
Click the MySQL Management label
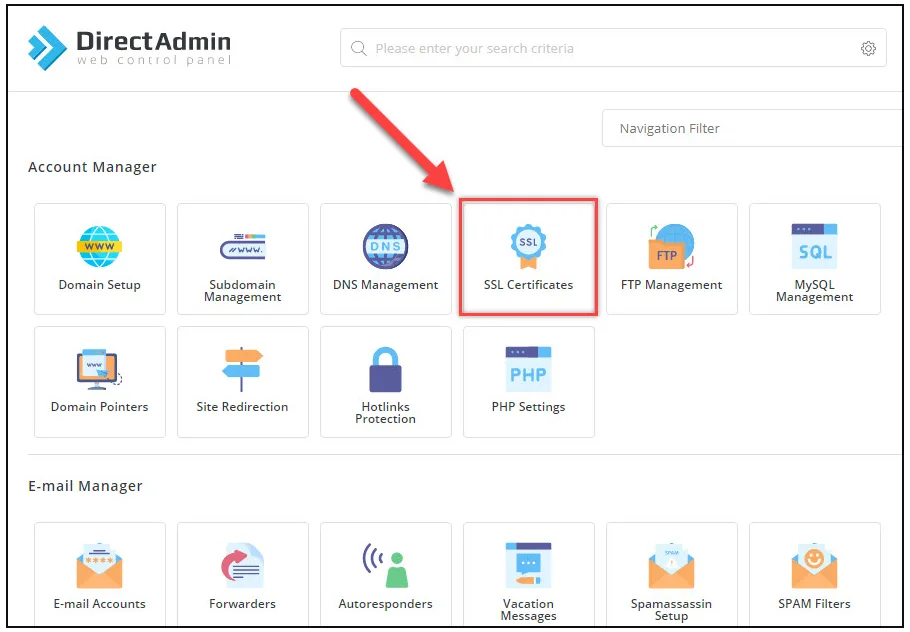[814, 291]
